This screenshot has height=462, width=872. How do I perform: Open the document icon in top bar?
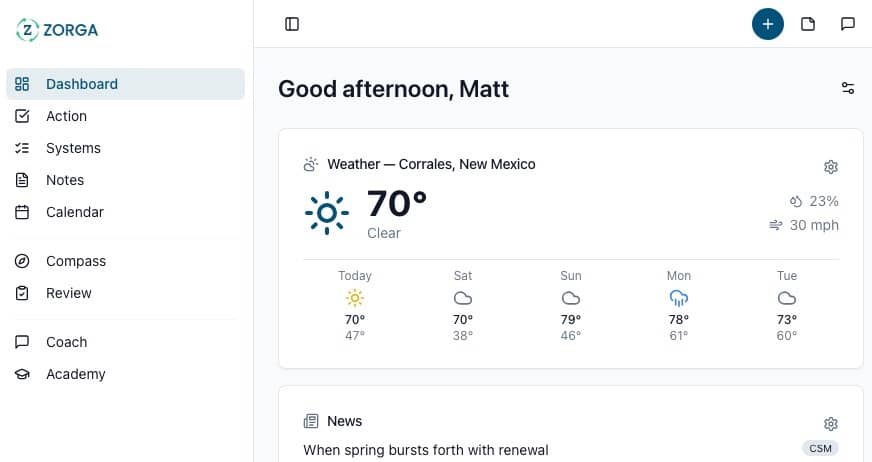pyautogui.click(x=808, y=24)
